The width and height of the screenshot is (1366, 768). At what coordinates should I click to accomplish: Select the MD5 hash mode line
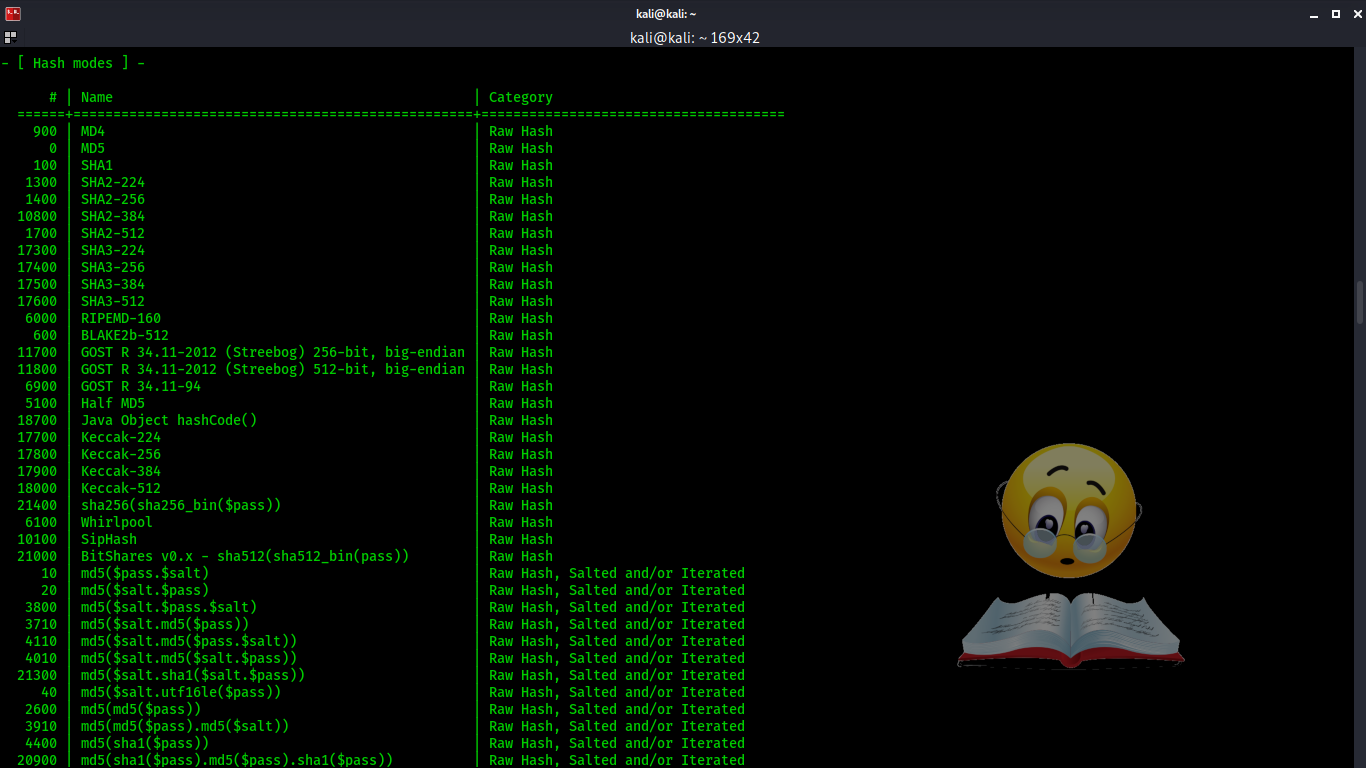(93, 148)
